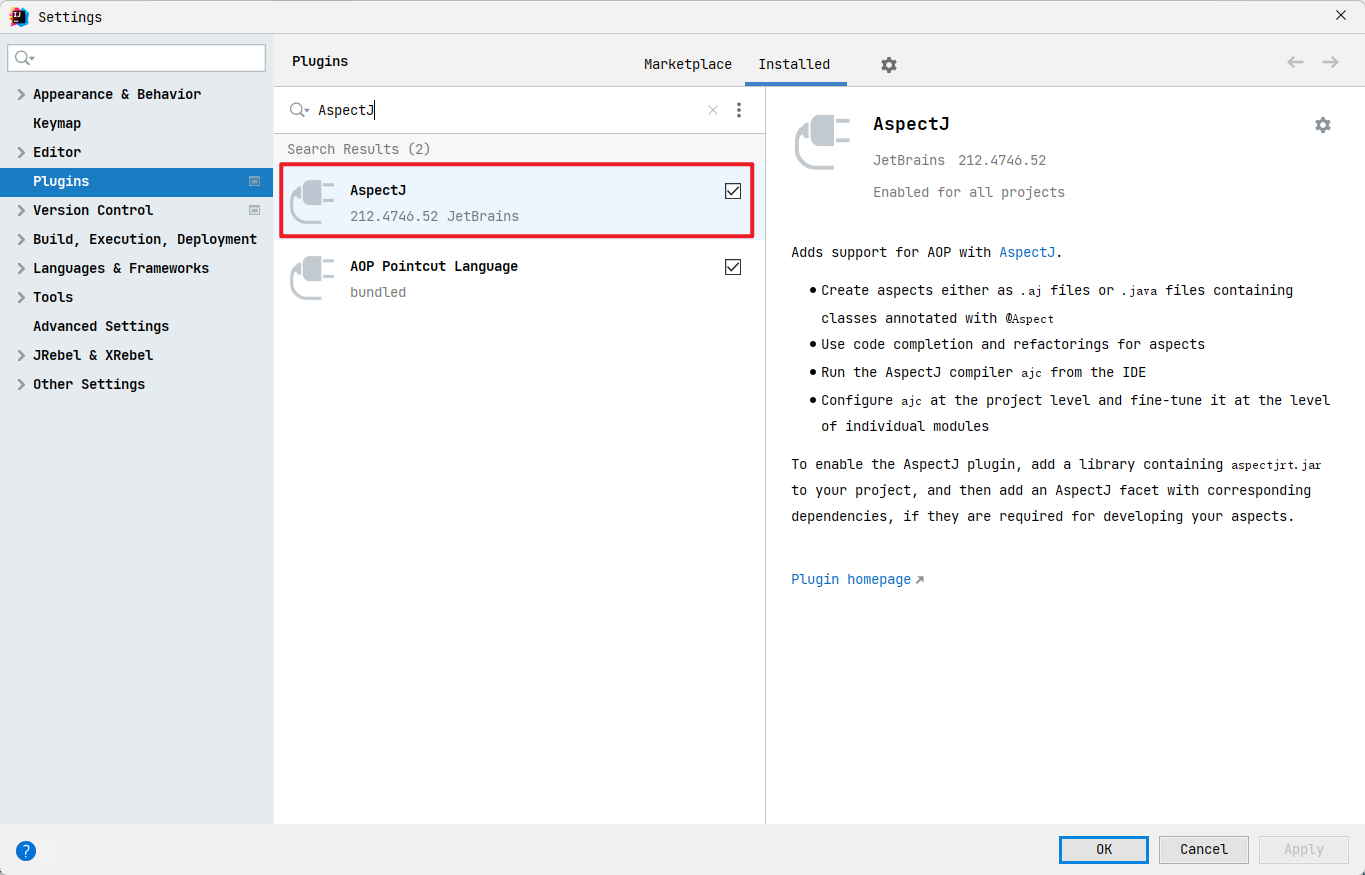
Task: Select Keymap in settings tree
Action: coord(57,123)
